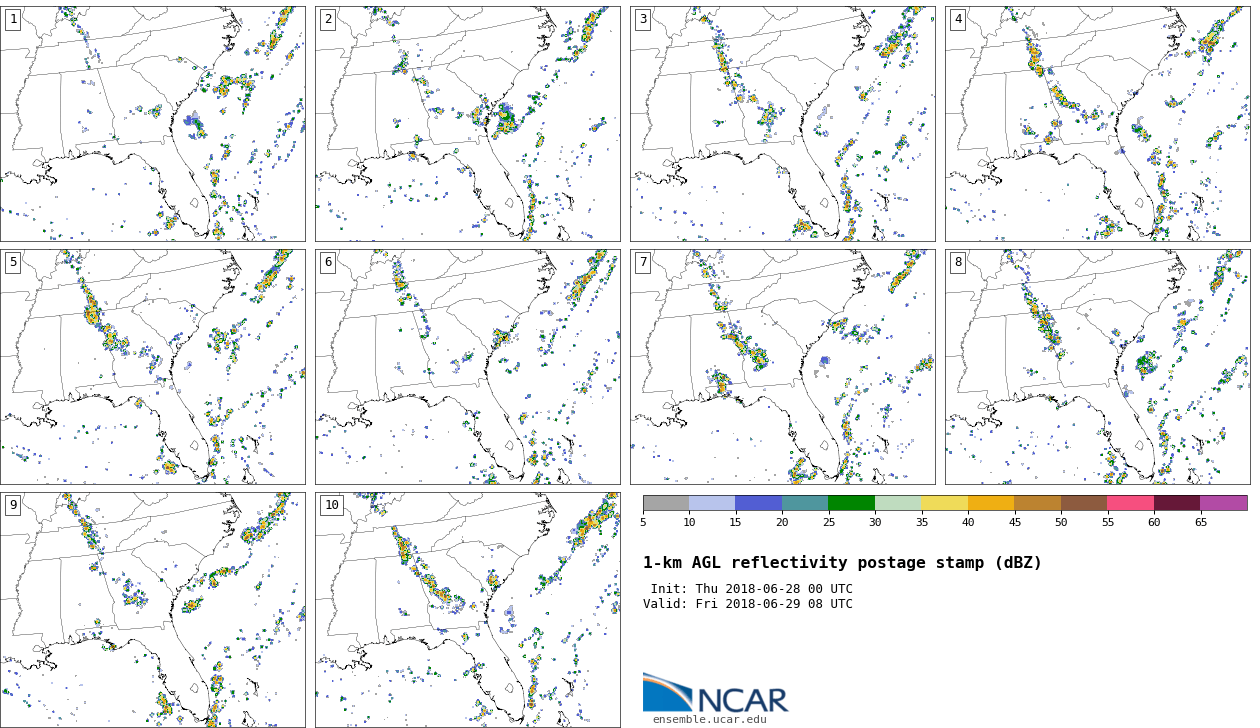The image size is (1260, 728).
Task: Click the 'Init: Thu 2018-06-28 00 UTC' text
Action: click(752, 589)
